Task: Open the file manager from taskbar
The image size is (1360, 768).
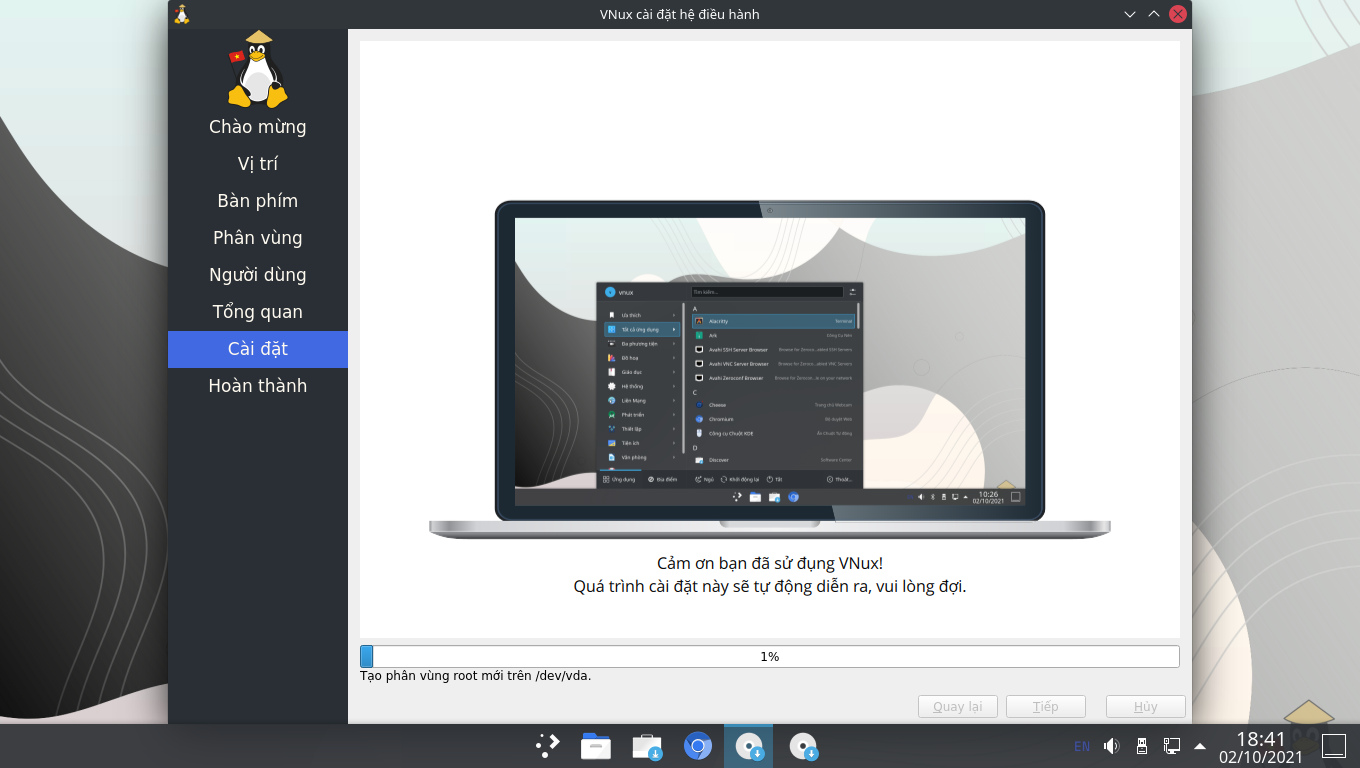Action: [596, 746]
